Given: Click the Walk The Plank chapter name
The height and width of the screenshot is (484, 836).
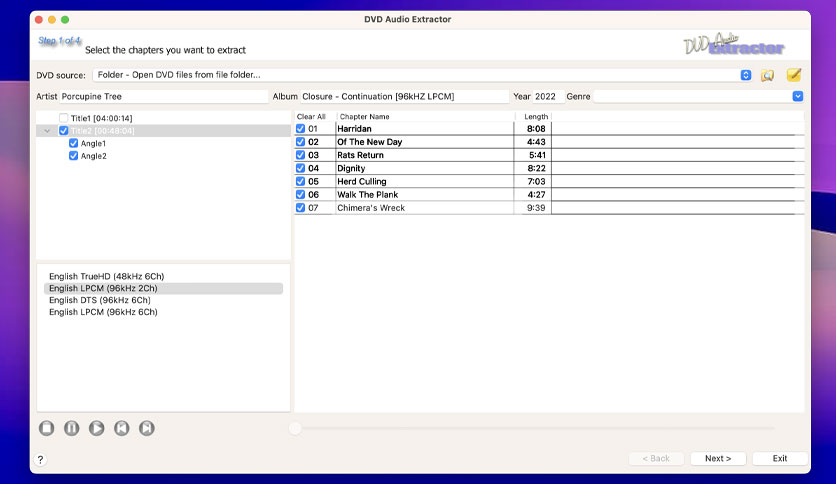Looking at the screenshot, I should 367,195.
